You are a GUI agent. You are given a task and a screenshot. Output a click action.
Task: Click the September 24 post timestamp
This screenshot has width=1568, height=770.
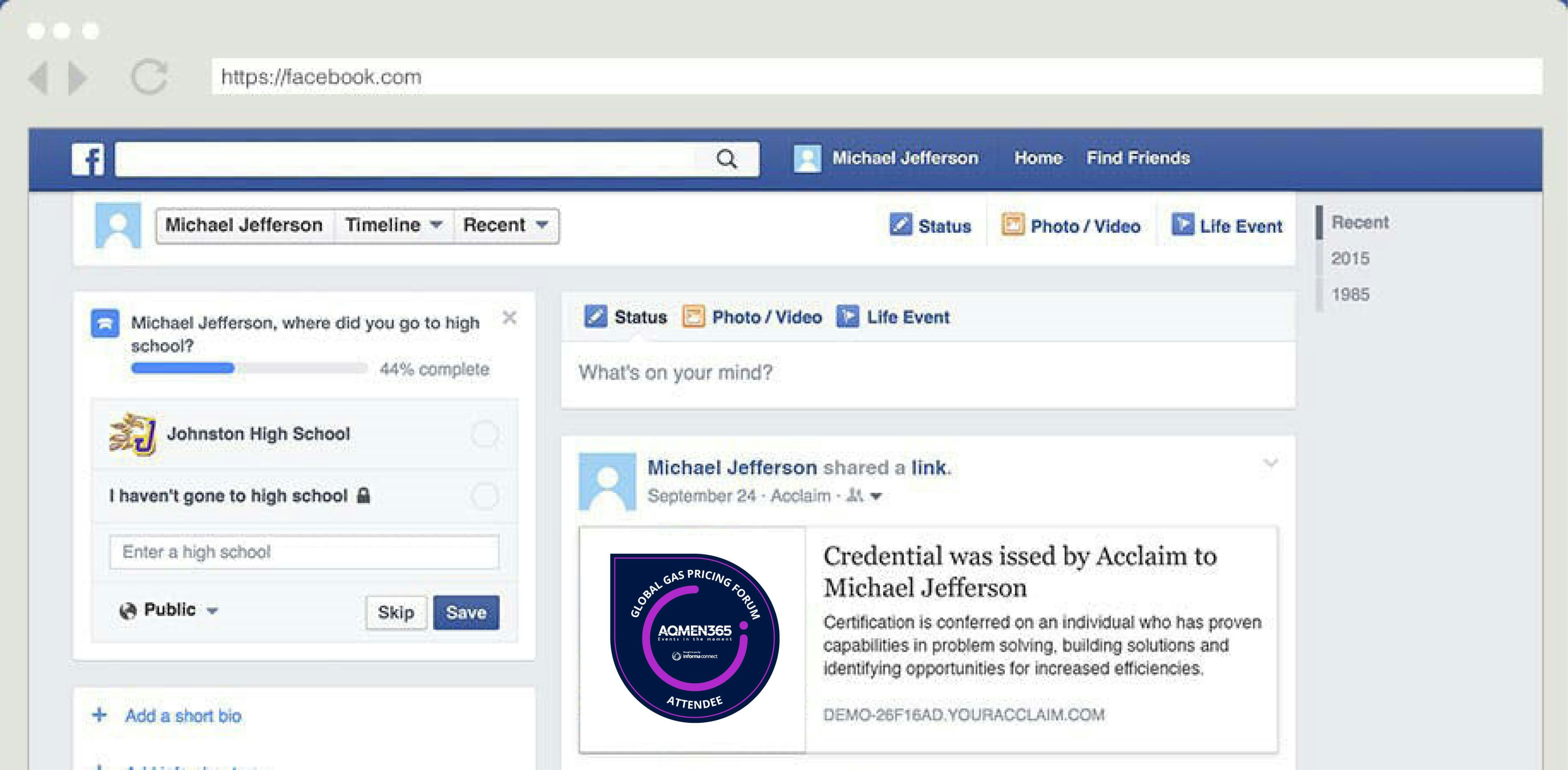point(701,496)
